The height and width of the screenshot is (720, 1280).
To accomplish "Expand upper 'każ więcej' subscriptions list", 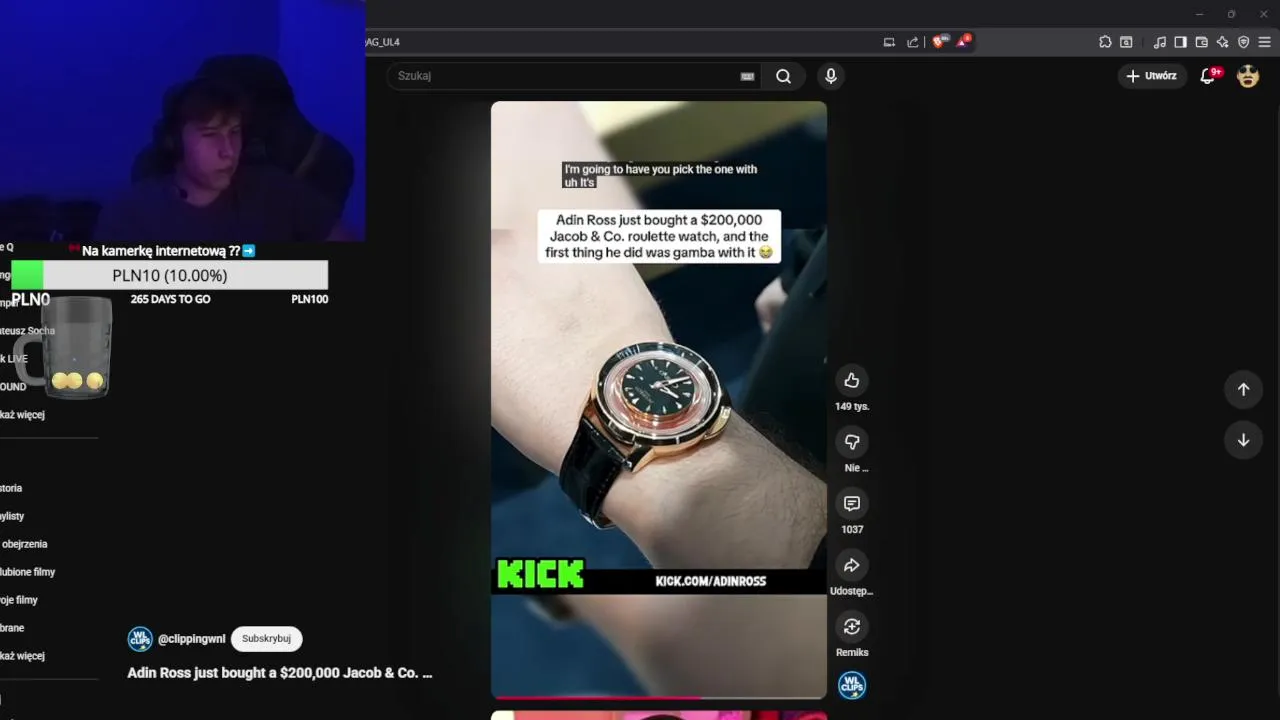I will tap(22, 414).
